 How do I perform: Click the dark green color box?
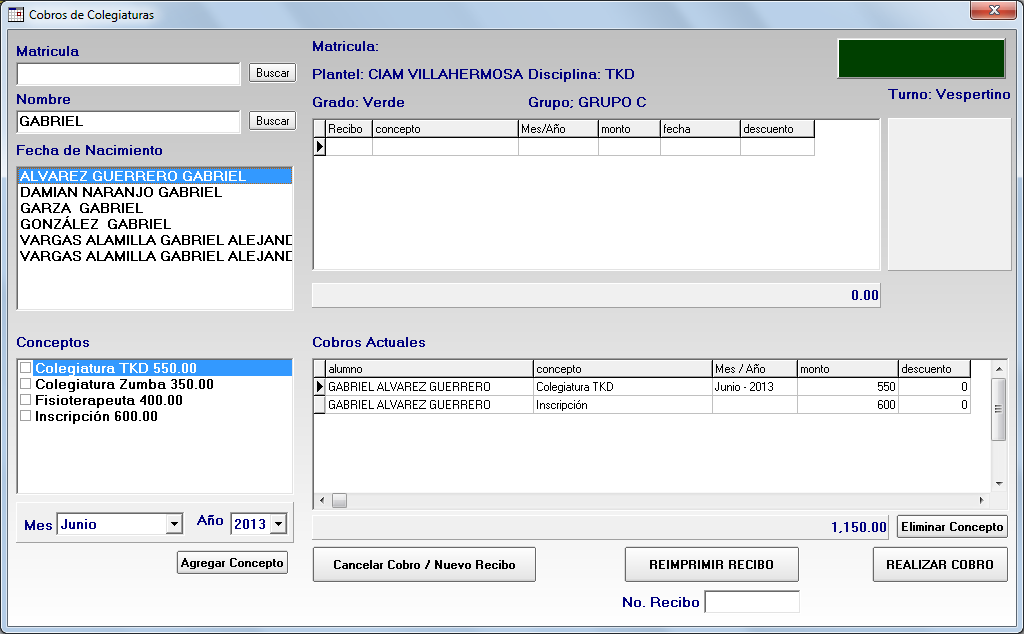pos(921,59)
